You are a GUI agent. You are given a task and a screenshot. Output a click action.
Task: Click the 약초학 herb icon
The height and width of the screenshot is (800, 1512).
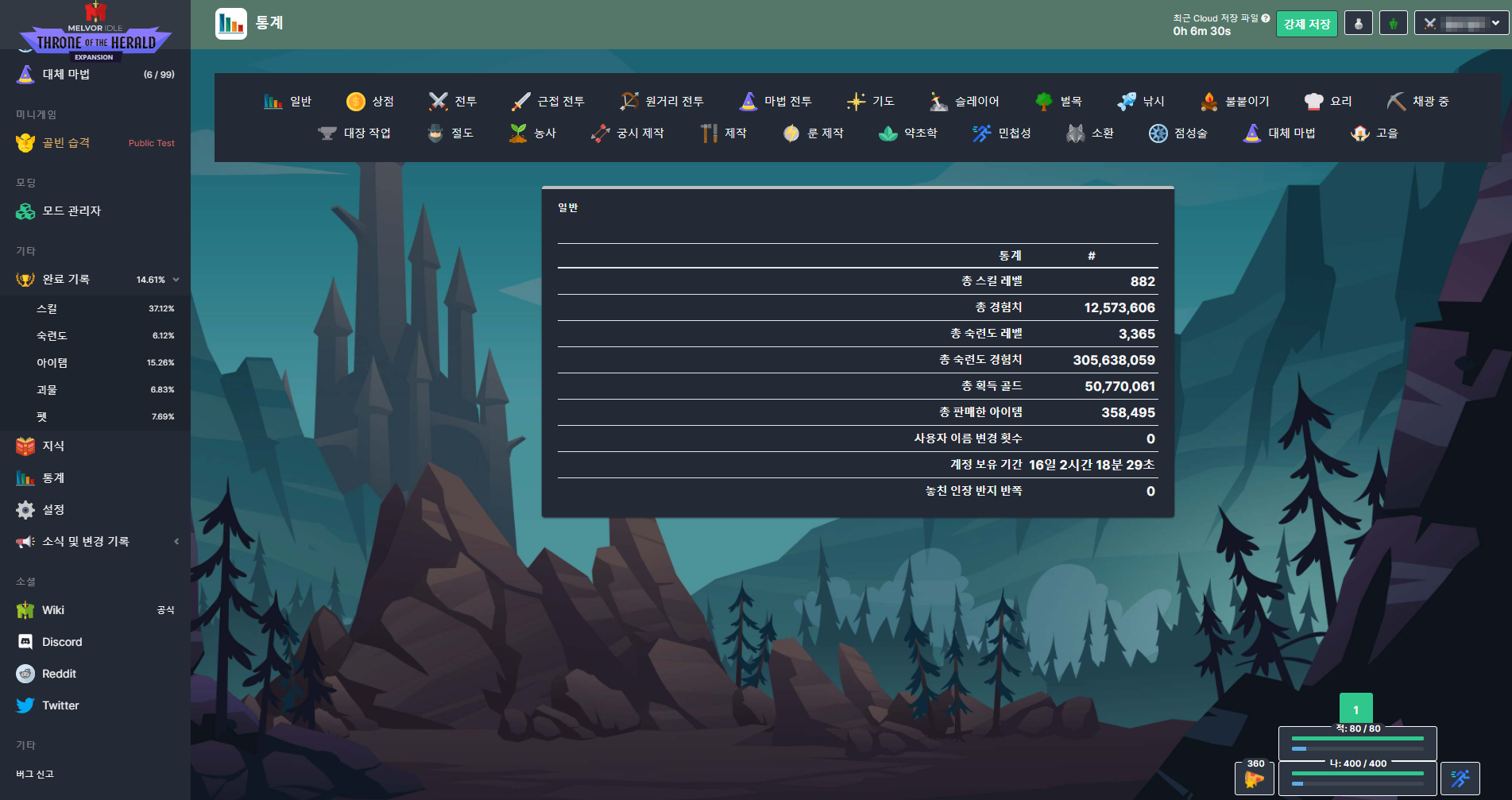[888, 133]
